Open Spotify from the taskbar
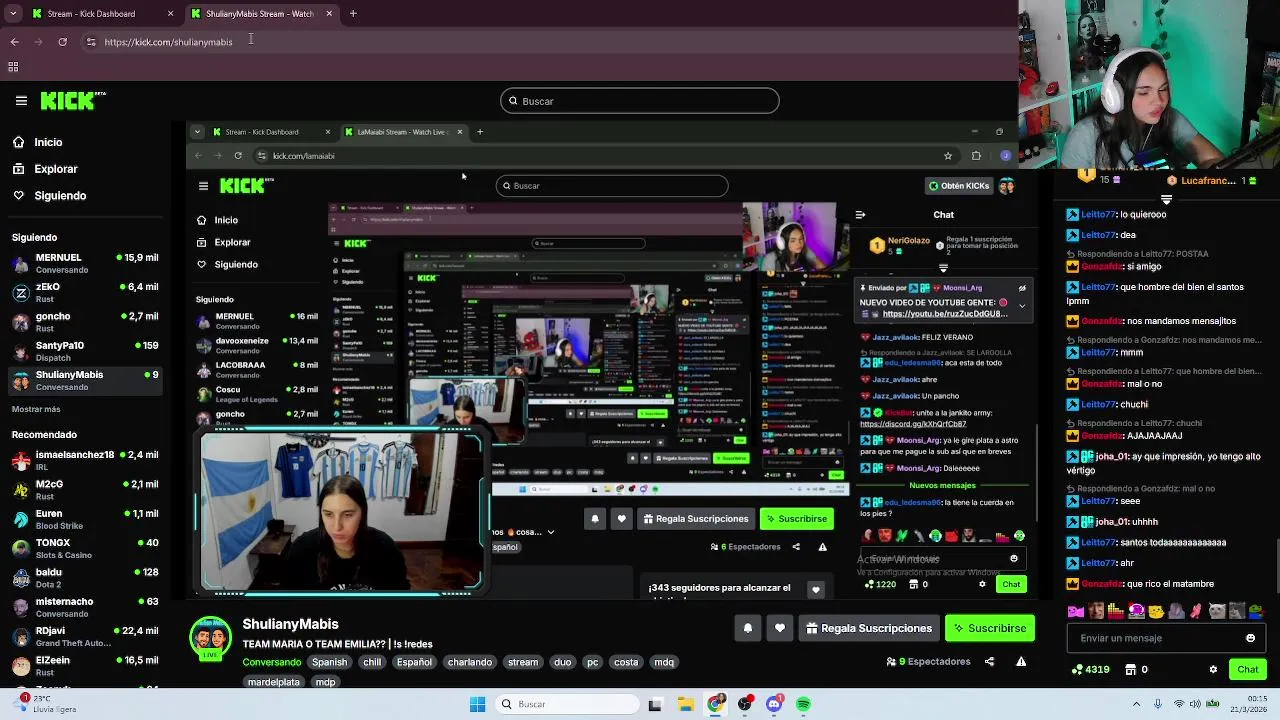Viewport: 1280px width, 720px height. (803, 704)
